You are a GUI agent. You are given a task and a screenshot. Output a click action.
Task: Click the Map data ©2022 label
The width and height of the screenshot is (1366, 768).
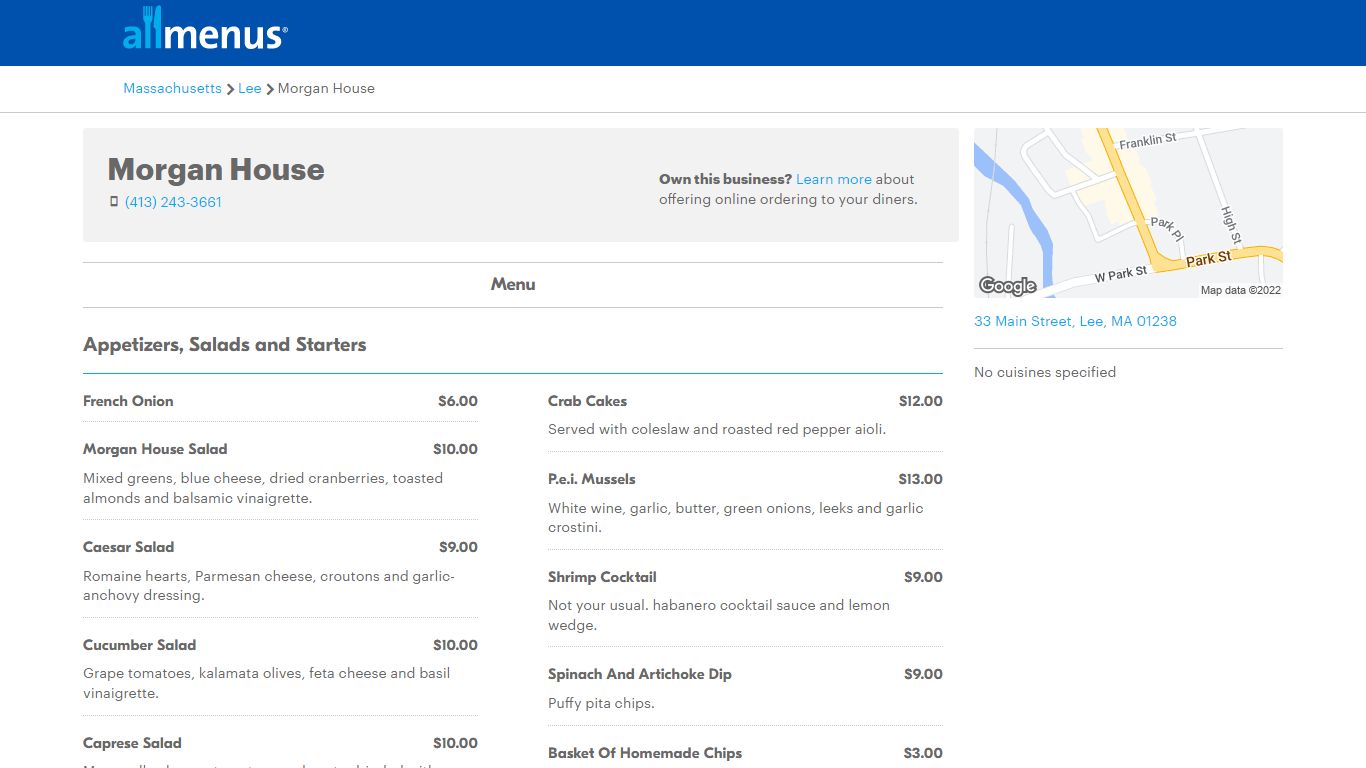1240,290
